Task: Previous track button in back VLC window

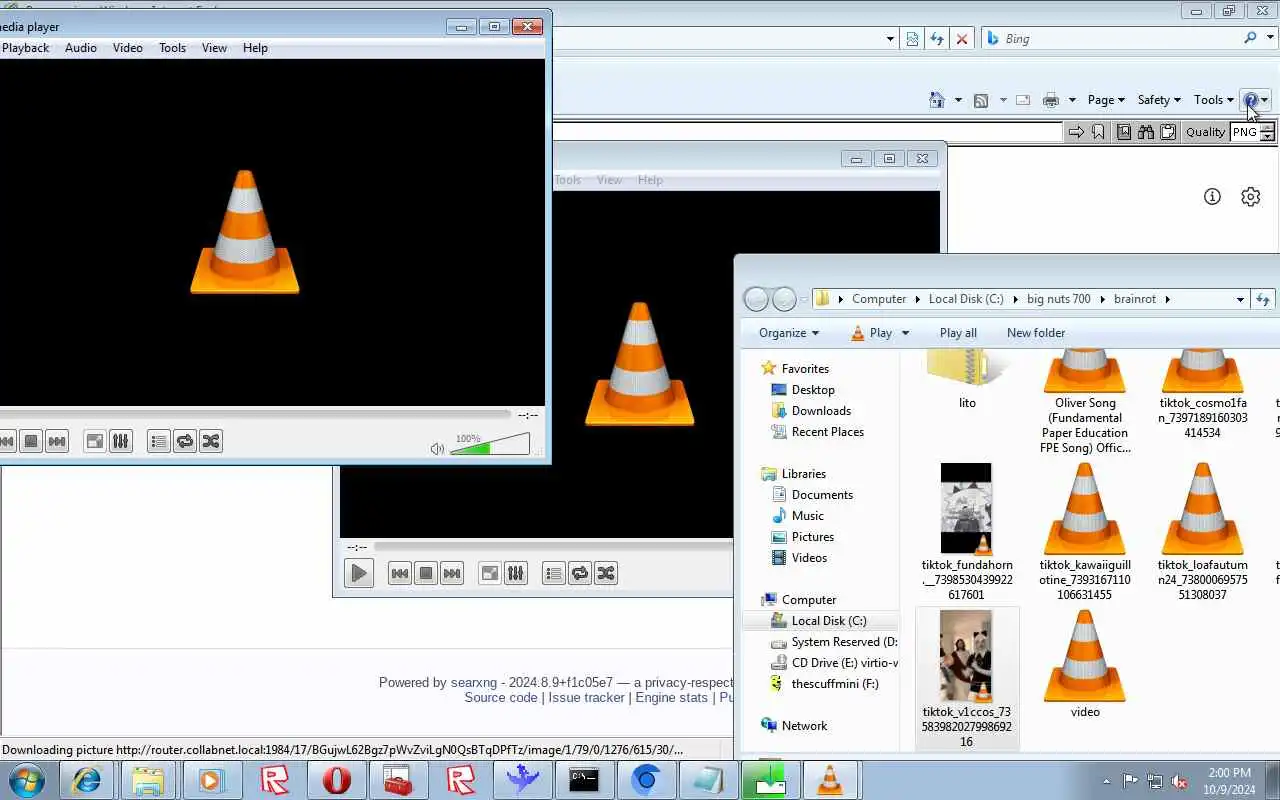Action: point(399,573)
